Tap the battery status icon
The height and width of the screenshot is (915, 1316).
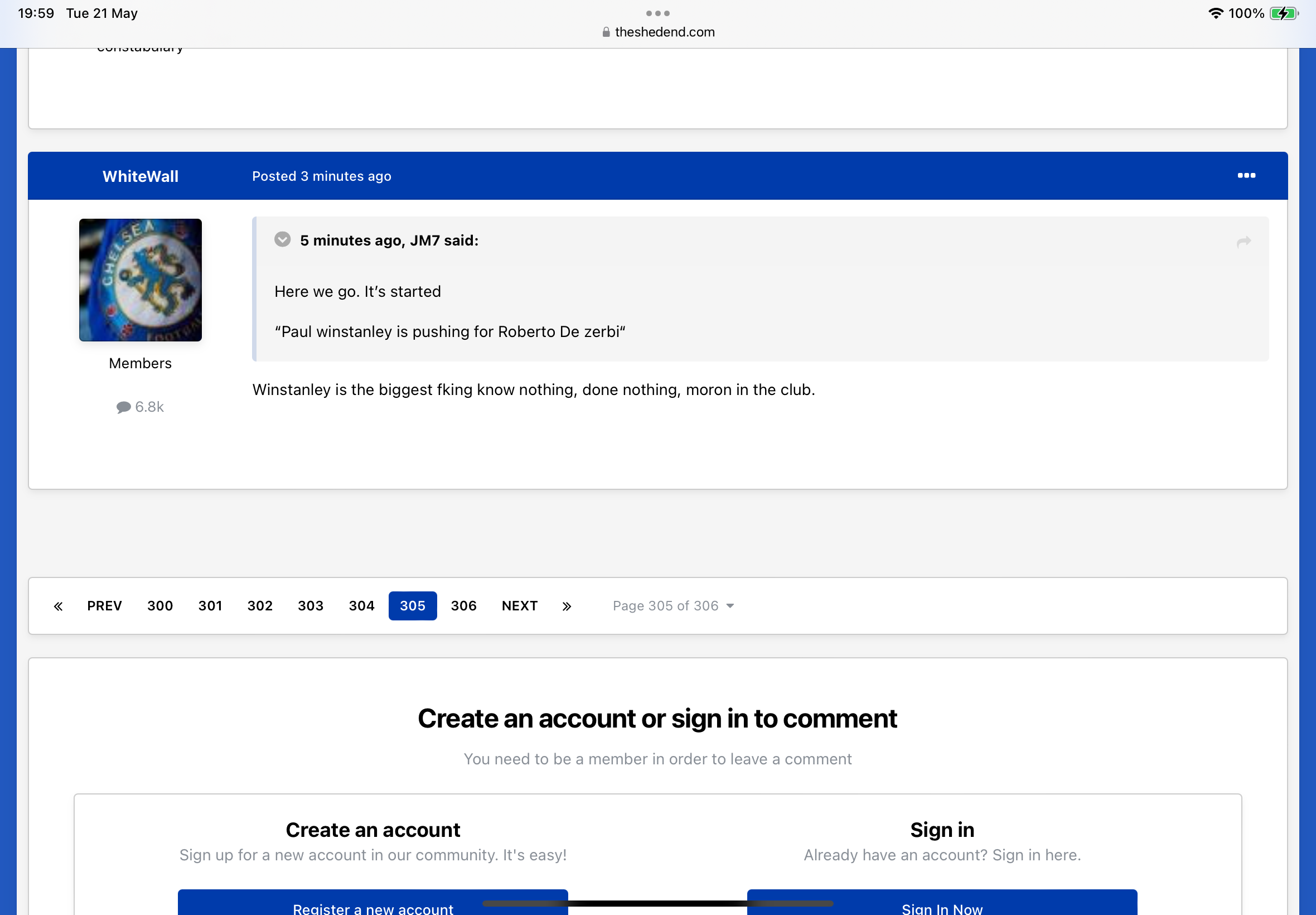(x=1284, y=13)
